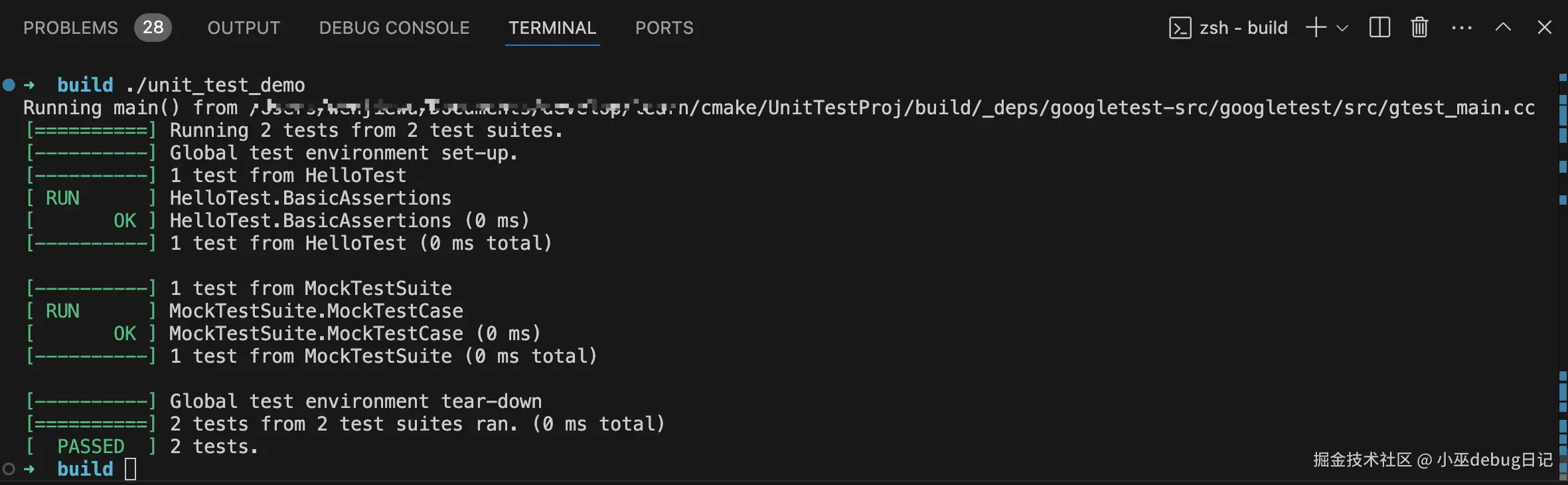
Task: Click the problems count badge 28
Action: (x=153, y=28)
